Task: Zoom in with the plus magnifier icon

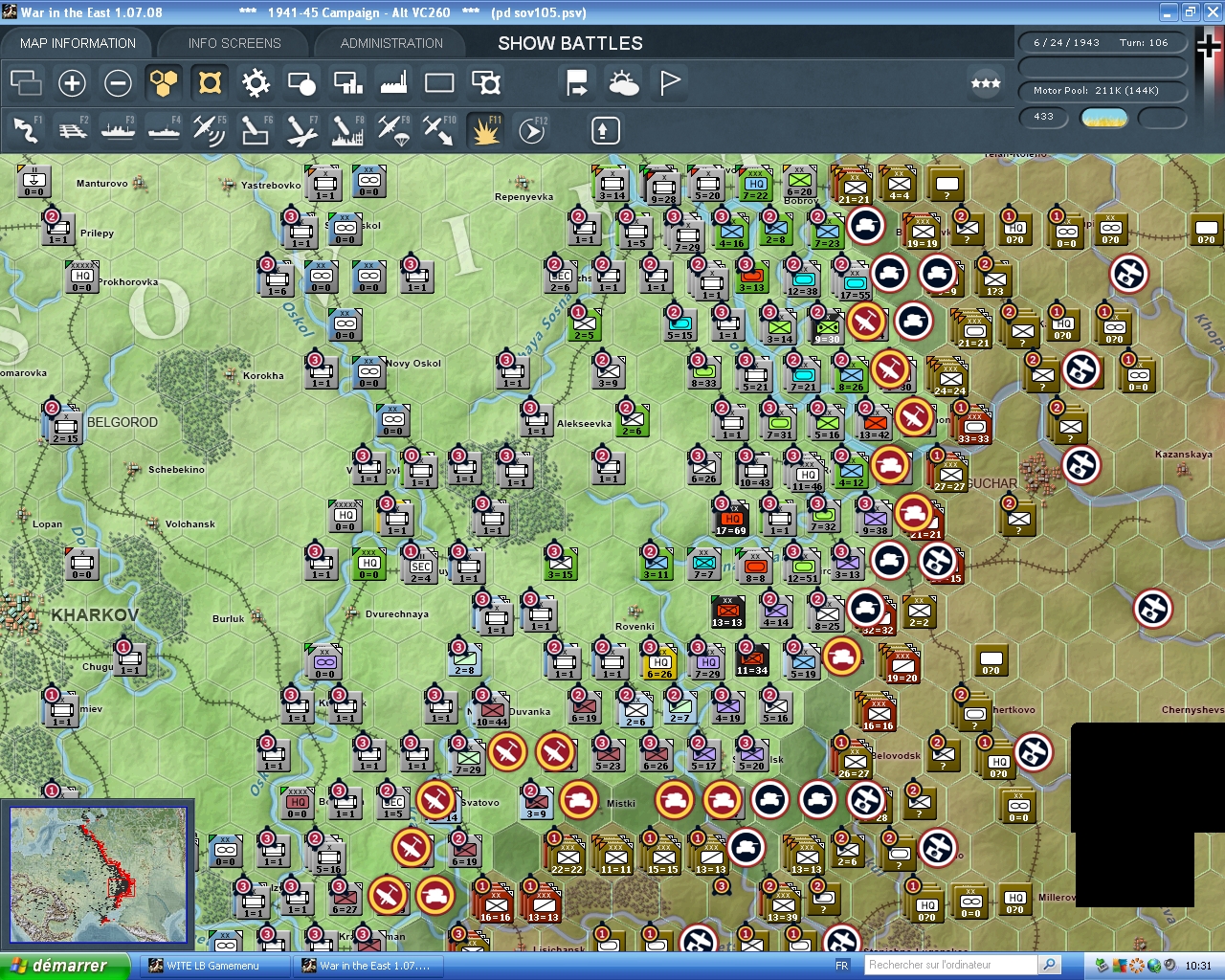Action: tap(72, 83)
